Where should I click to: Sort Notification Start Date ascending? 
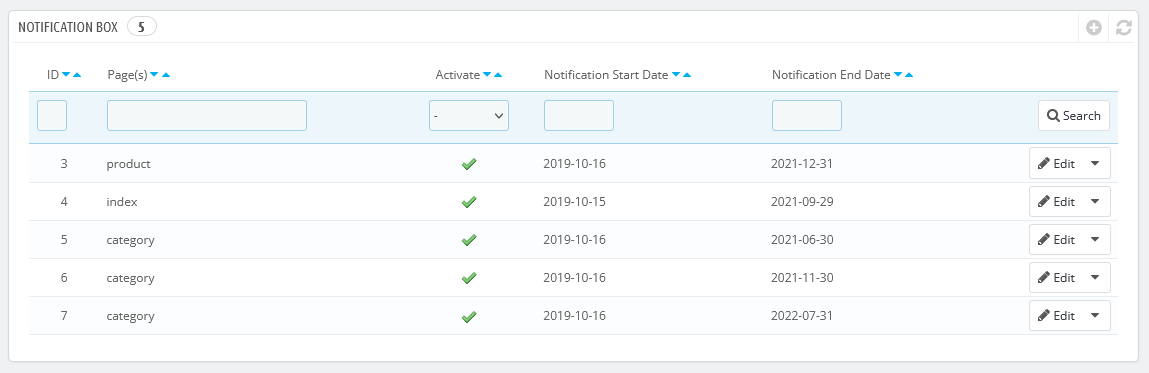[x=687, y=75]
